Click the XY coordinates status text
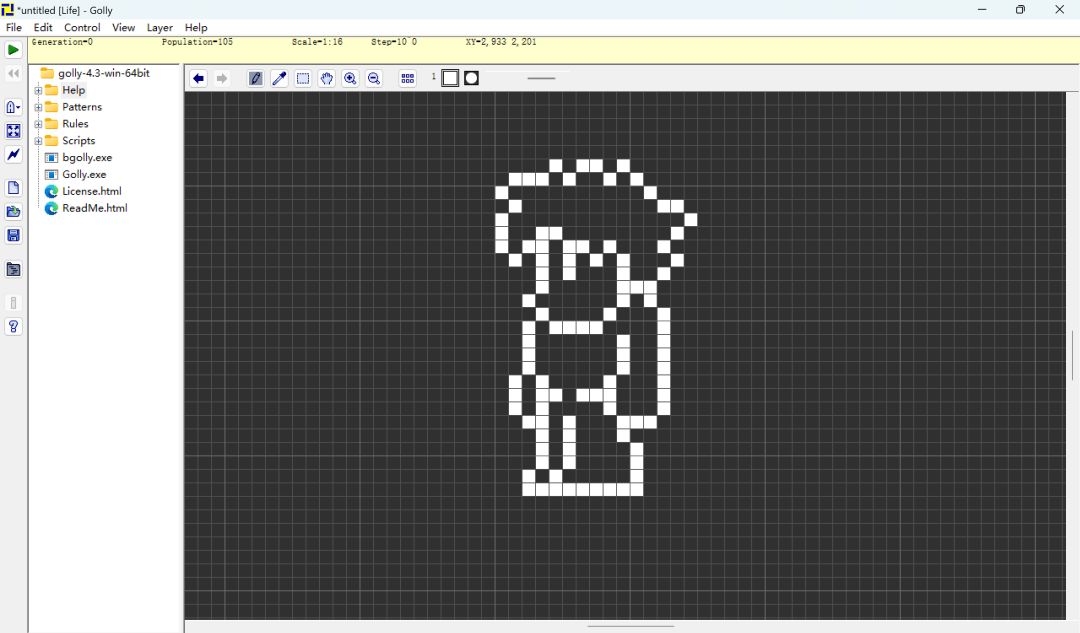 tap(501, 42)
